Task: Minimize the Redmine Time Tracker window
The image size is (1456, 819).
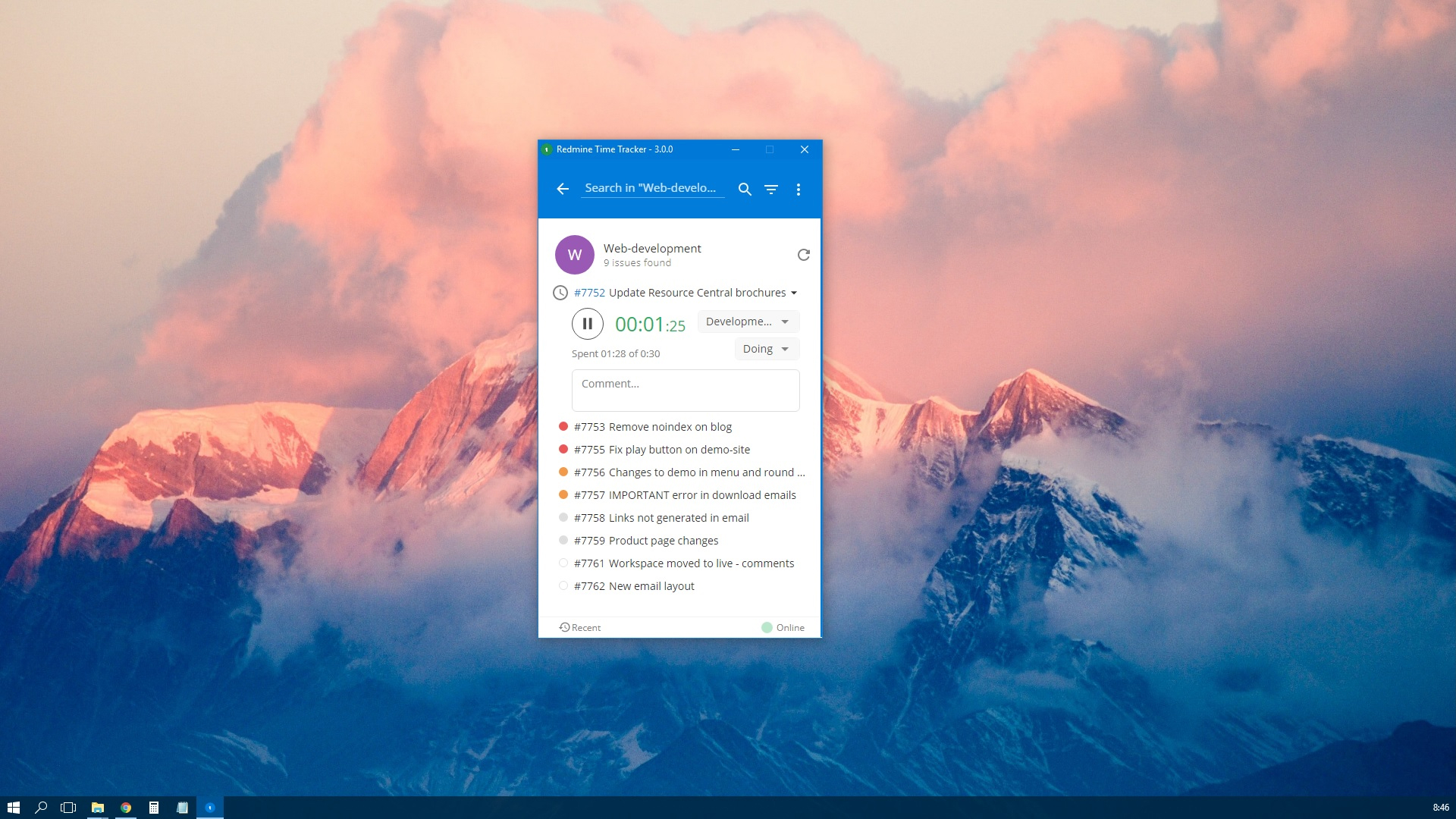Action: [735, 149]
